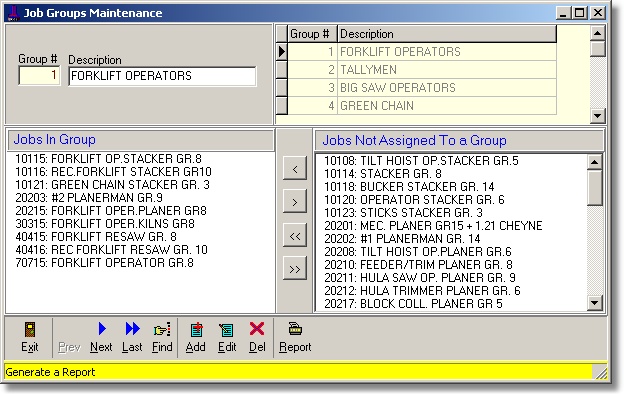Remove selected job with > button
Screen dimensions: 624x396
(295, 202)
